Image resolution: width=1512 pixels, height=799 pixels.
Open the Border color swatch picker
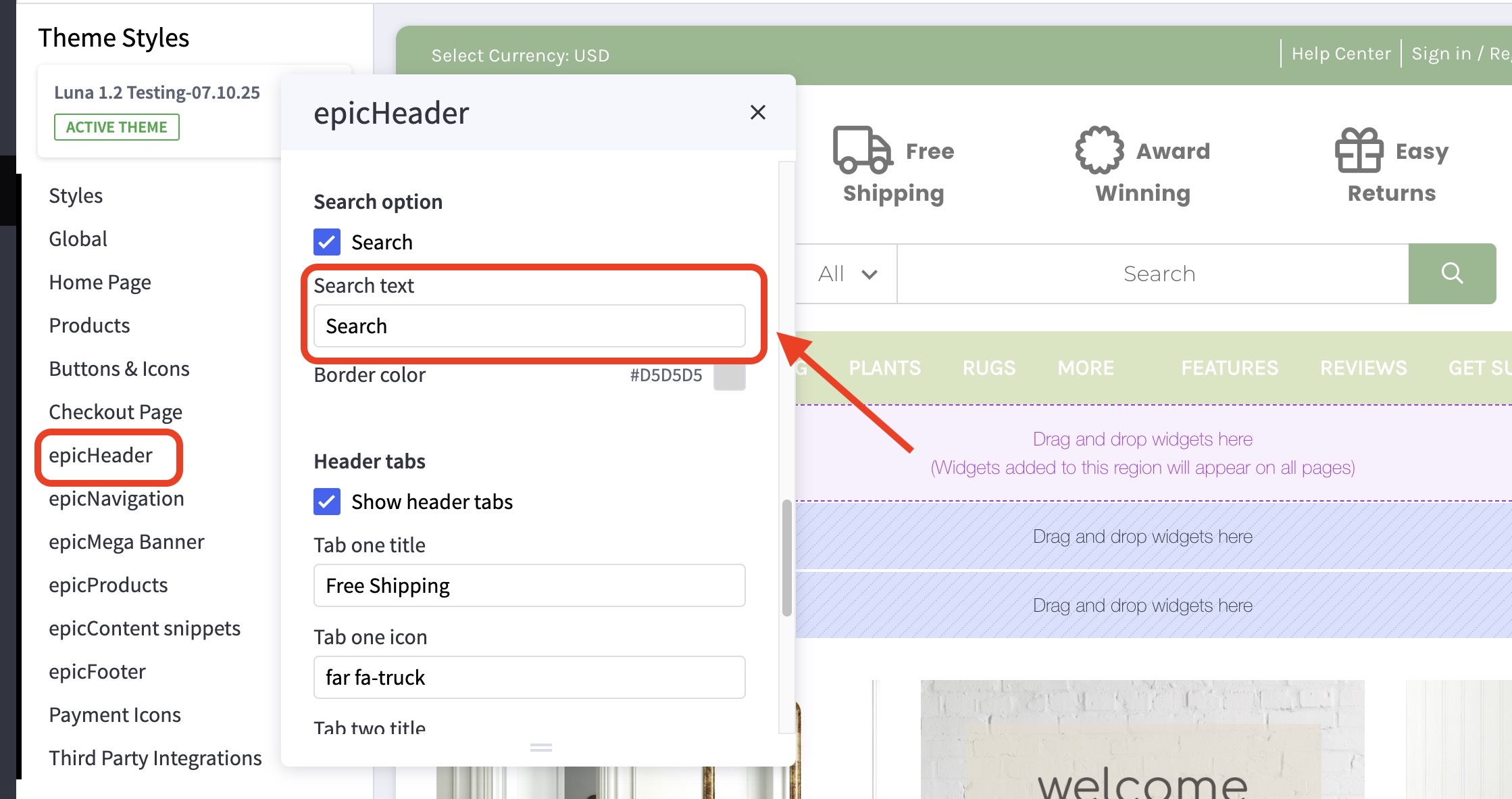click(730, 376)
